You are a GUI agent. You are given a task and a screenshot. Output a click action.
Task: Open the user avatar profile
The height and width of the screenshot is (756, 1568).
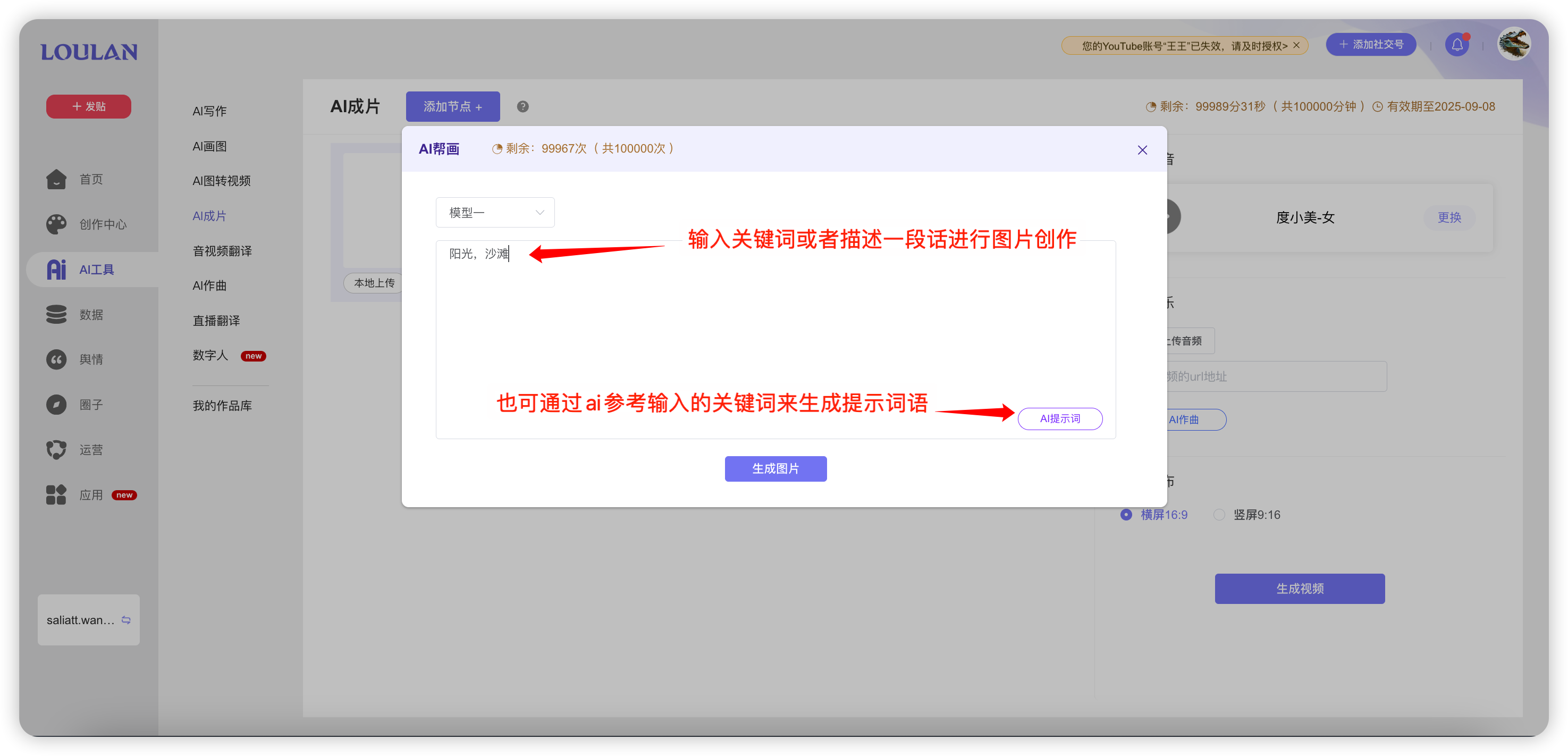1514,45
